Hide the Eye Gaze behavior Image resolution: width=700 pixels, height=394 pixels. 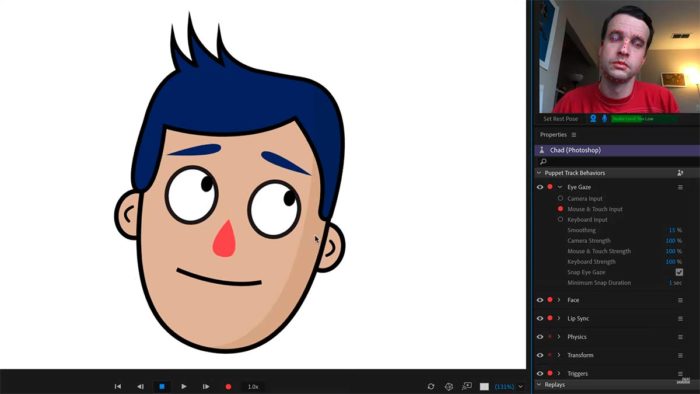[540, 187]
